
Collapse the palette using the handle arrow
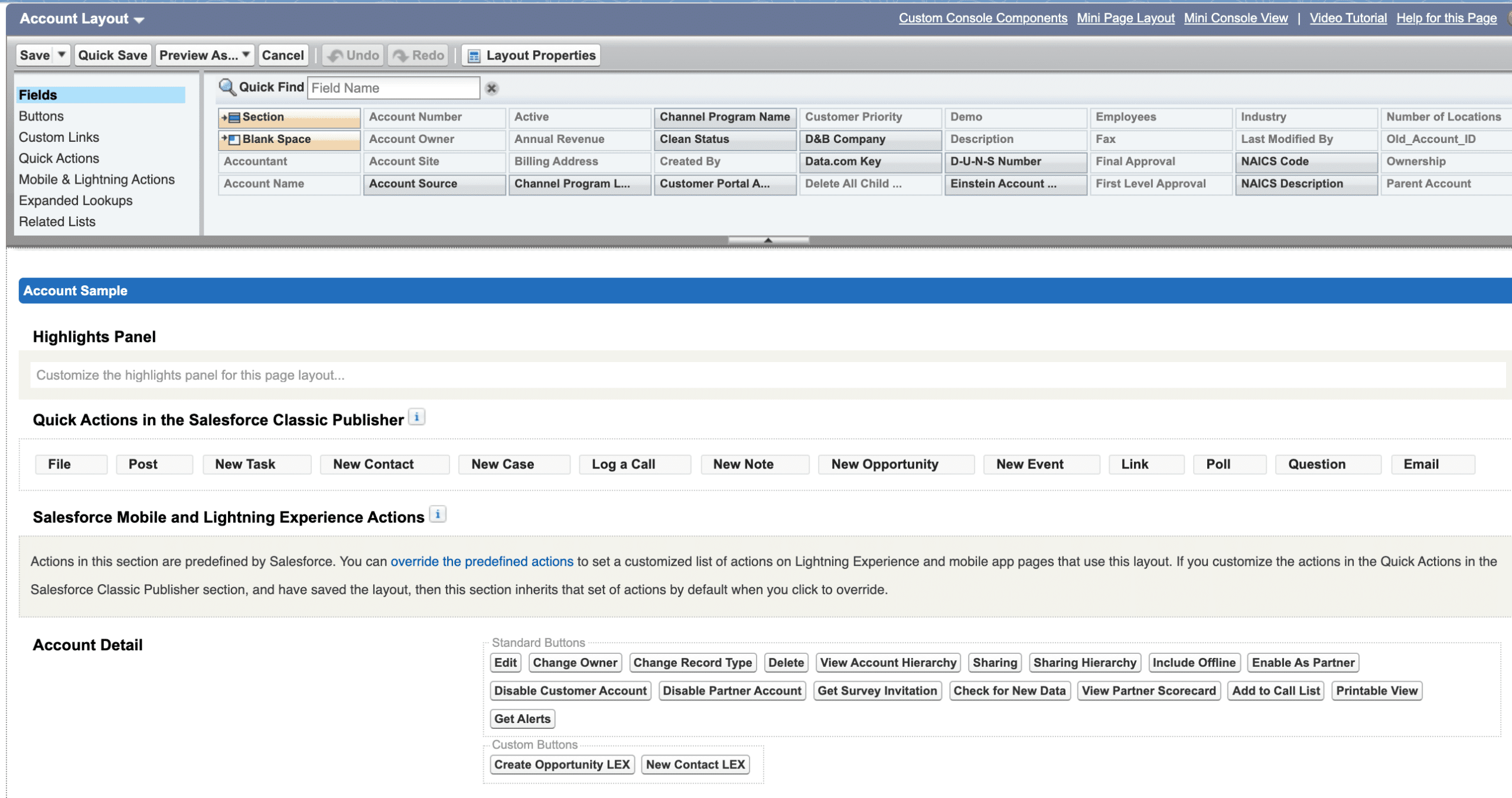click(x=768, y=240)
